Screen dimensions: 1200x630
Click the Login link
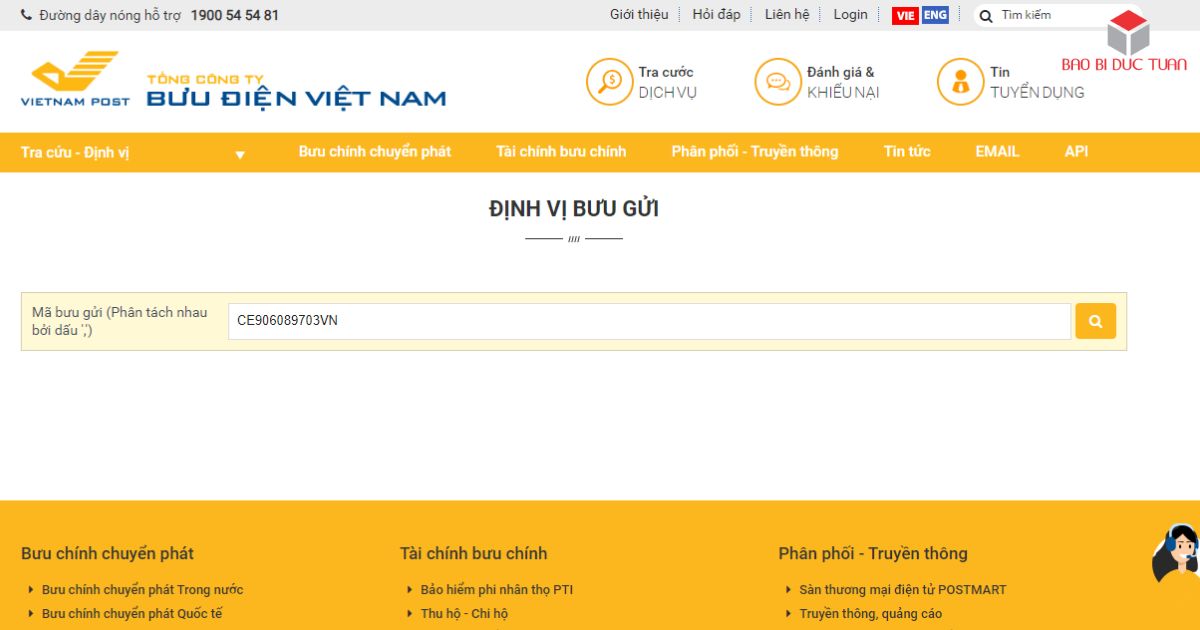tap(849, 15)
